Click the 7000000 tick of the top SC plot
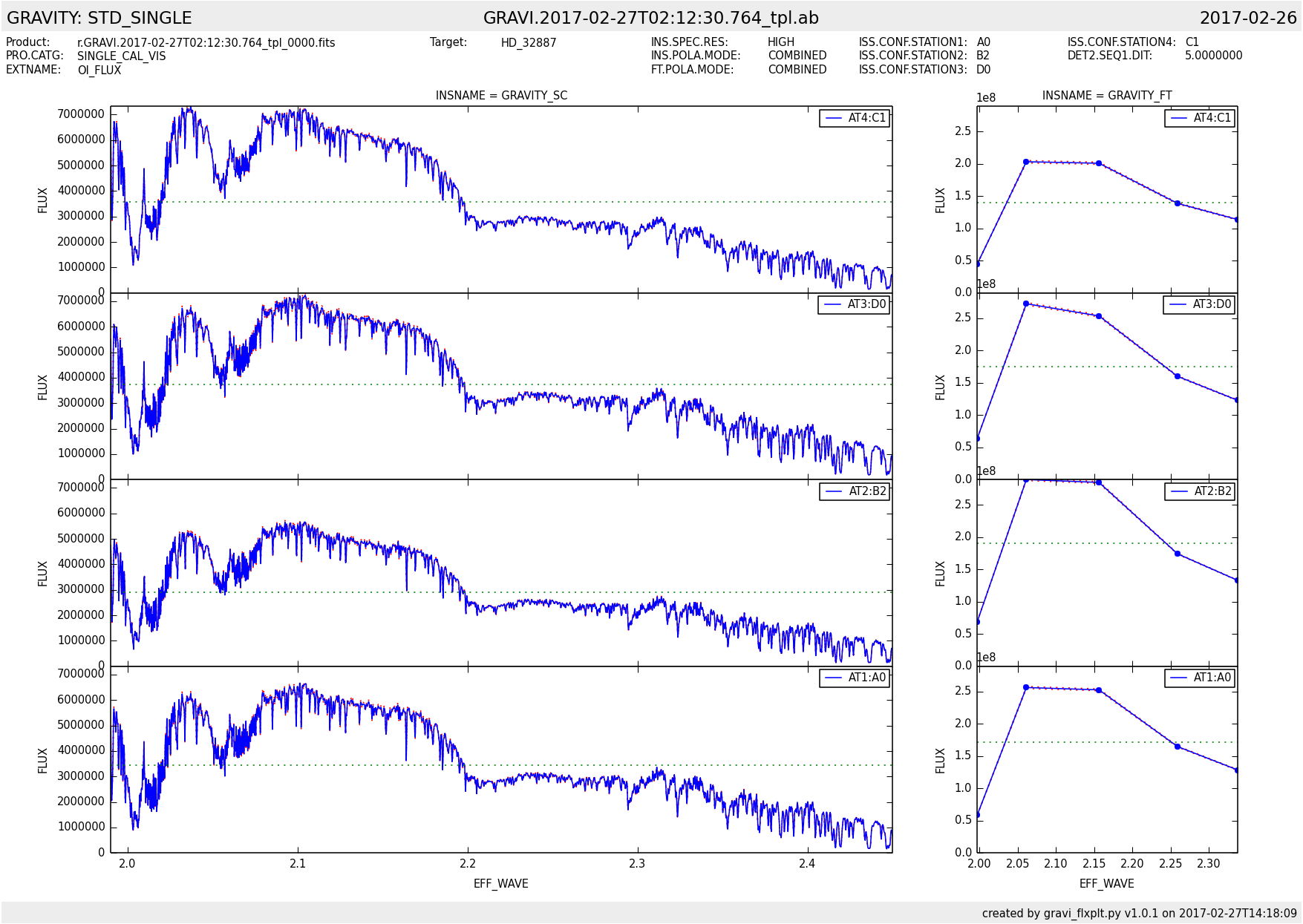Screen dimensions: 1303x924 81,114
